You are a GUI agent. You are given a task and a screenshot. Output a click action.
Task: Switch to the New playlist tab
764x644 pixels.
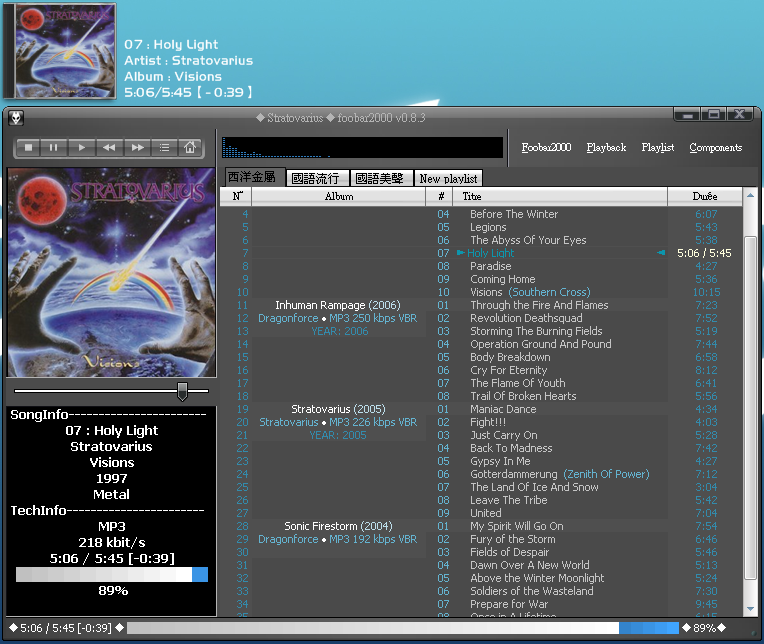[x=448, y=178]
